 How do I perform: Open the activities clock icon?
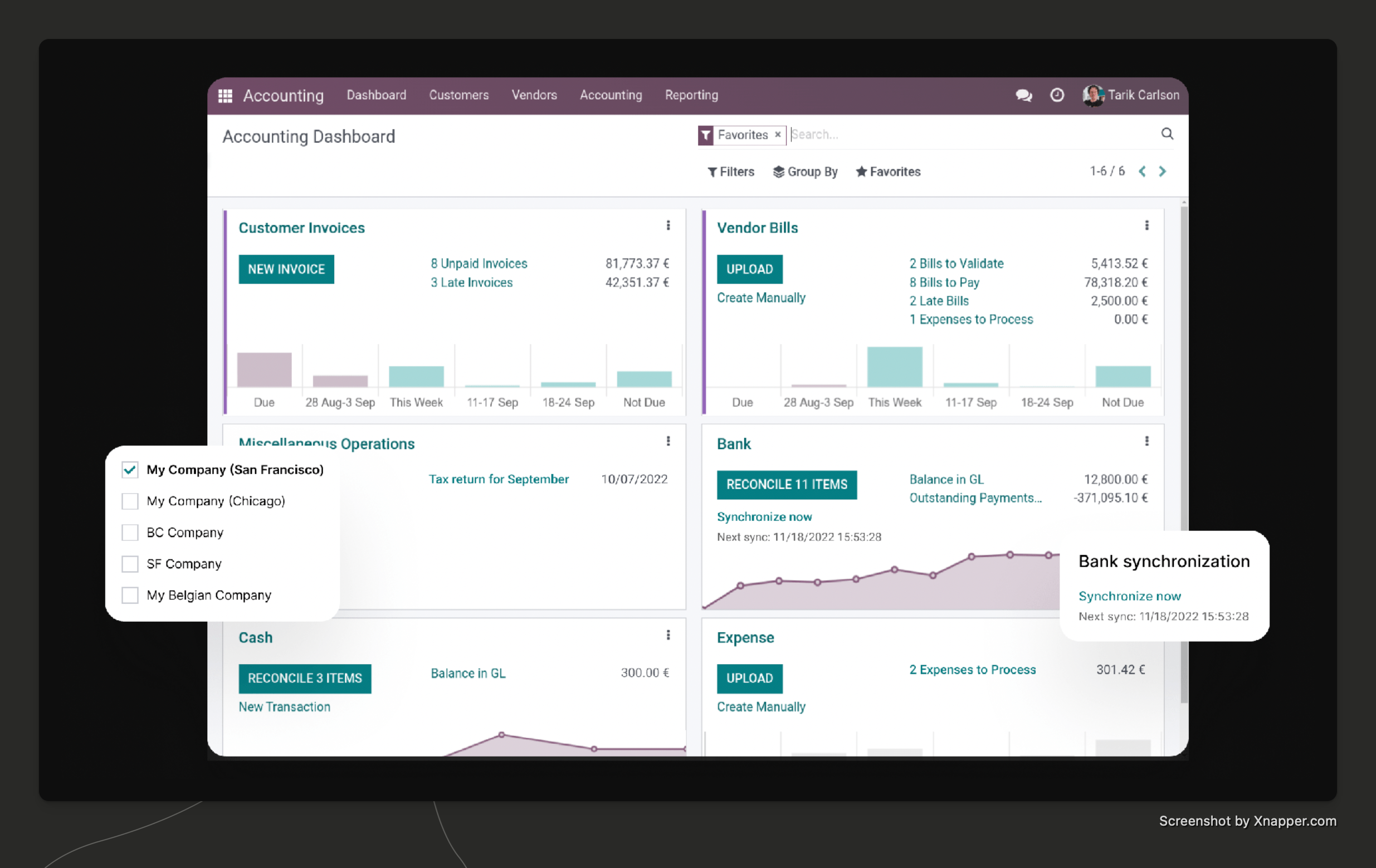point(1057,95)
